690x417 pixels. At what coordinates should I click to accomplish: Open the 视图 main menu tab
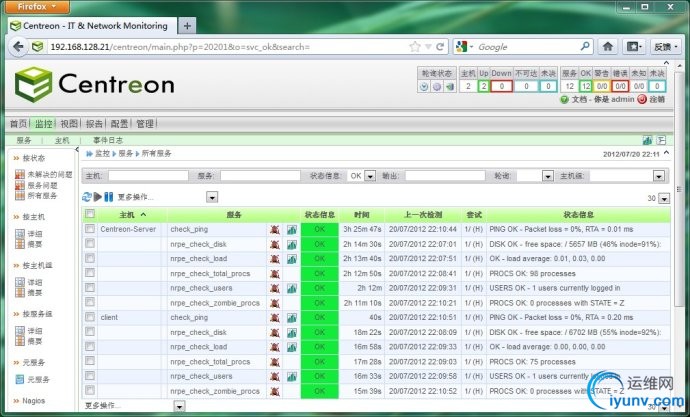[69, 124]
